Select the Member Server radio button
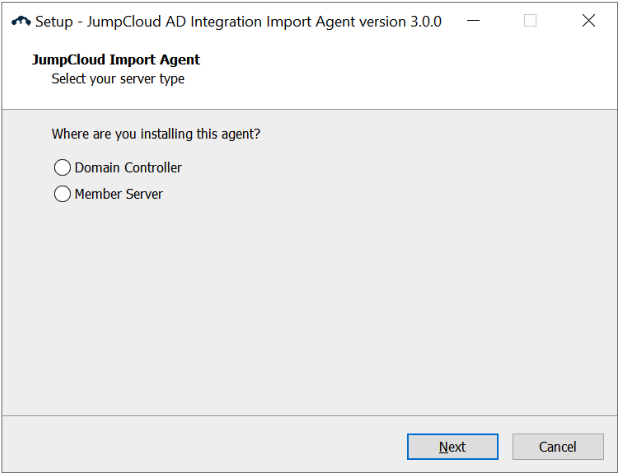The image size is (619, 474). 63,194
